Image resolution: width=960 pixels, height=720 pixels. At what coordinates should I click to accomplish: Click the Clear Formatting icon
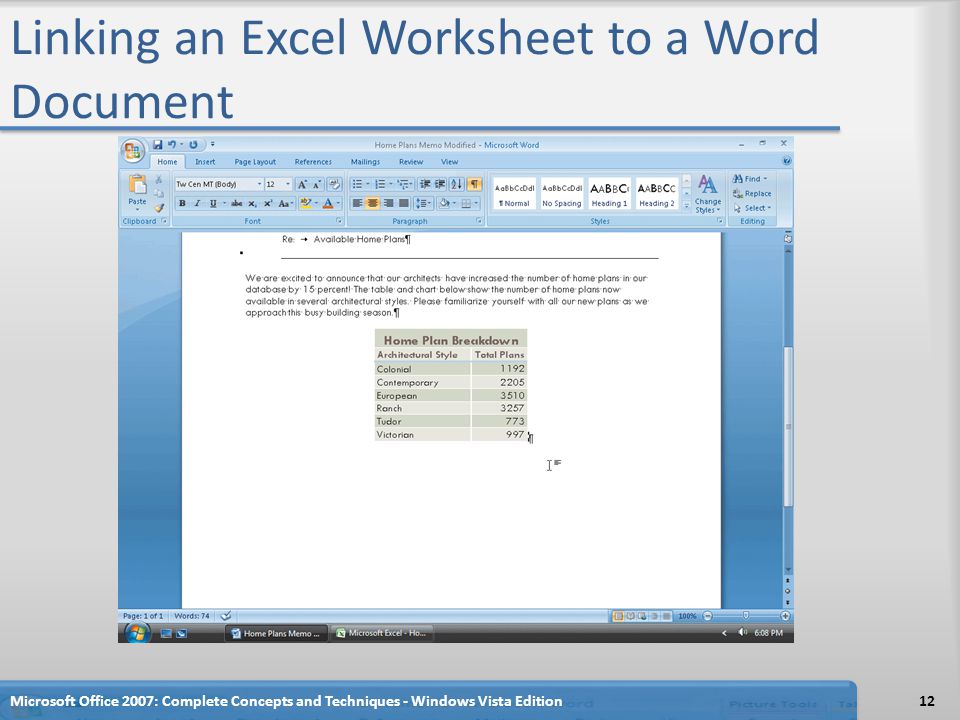[x=334, y=184]
